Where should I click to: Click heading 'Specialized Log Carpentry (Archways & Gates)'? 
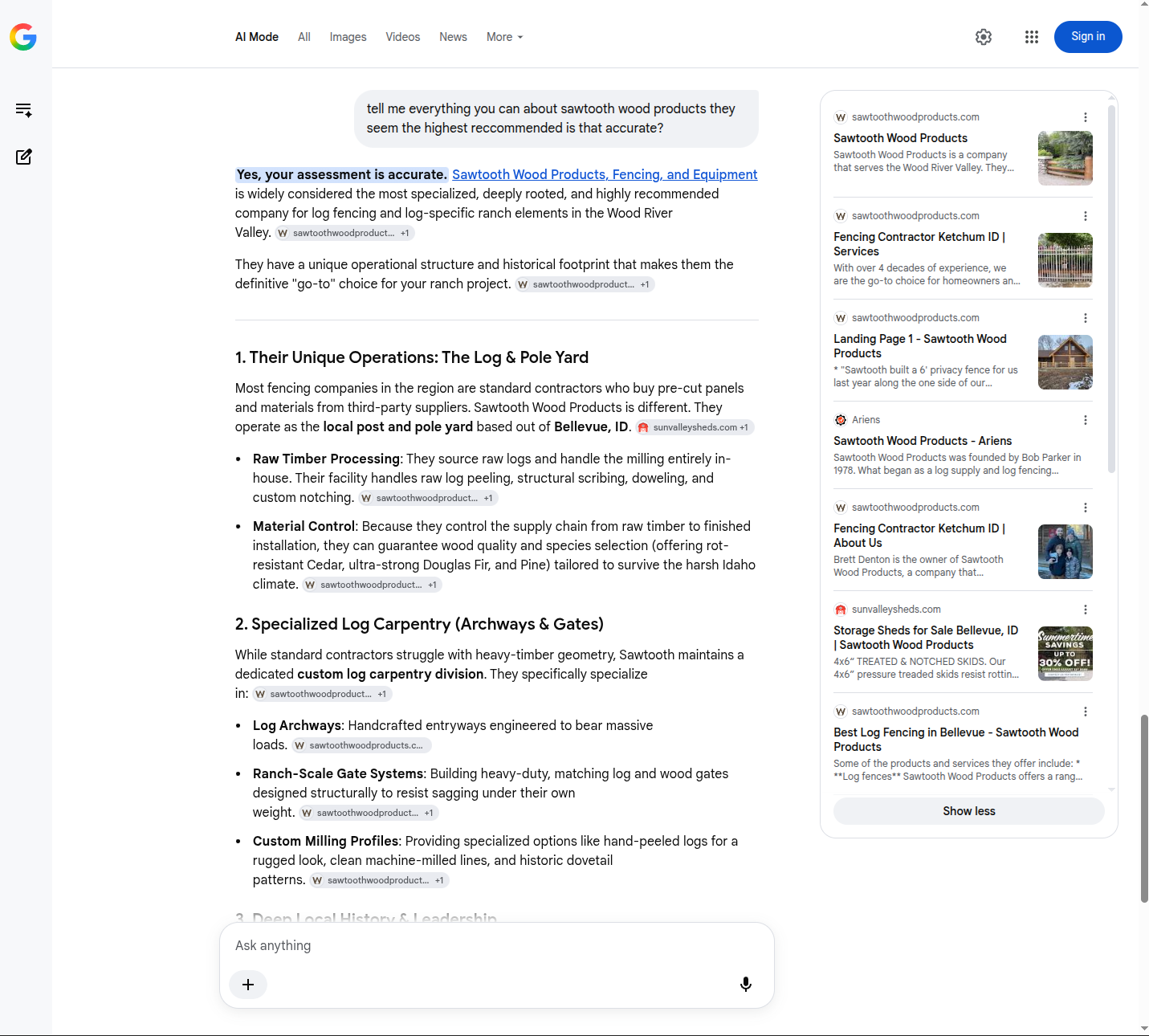[419, 624]
